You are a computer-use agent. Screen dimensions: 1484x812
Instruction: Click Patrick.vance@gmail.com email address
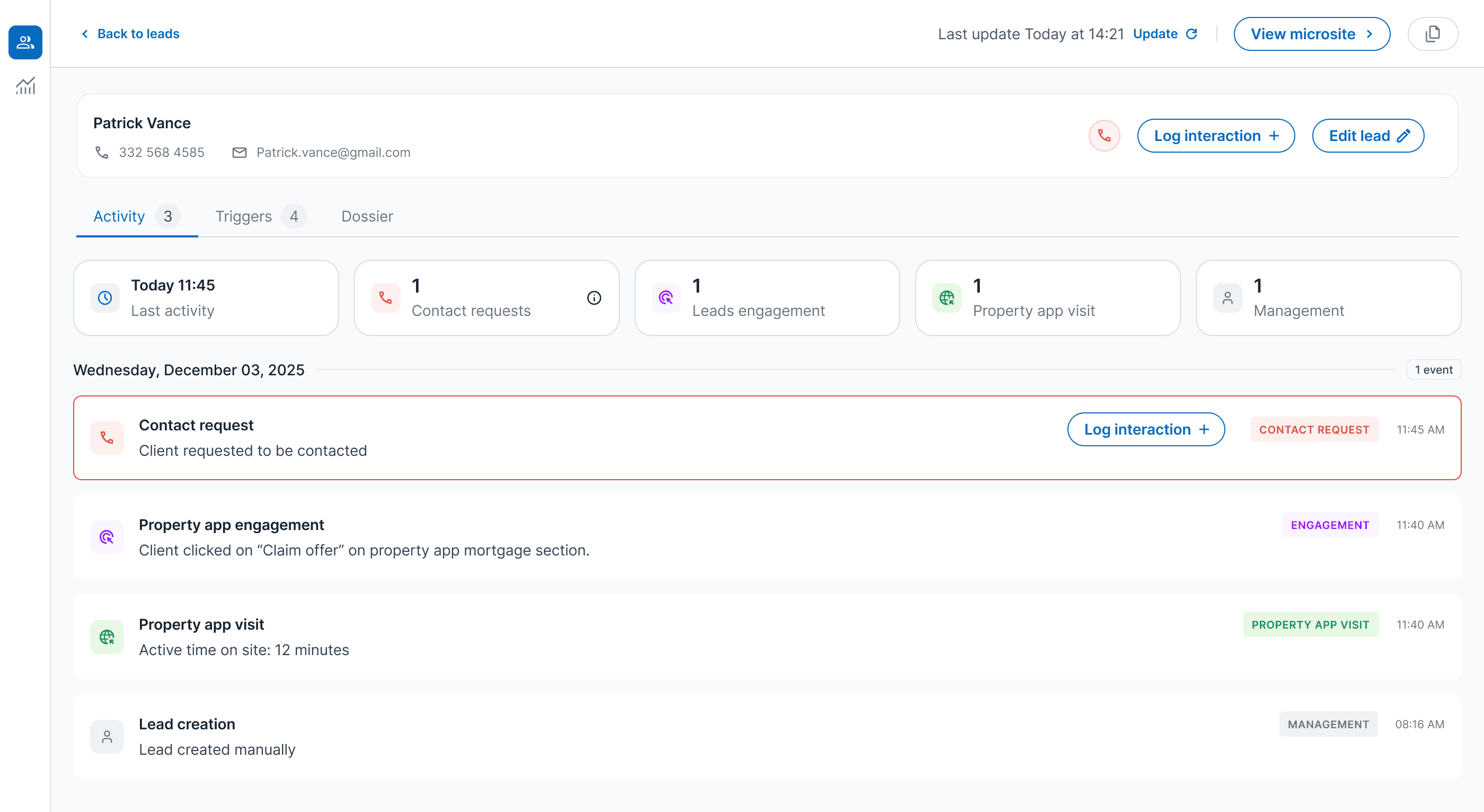coord(333,153)
